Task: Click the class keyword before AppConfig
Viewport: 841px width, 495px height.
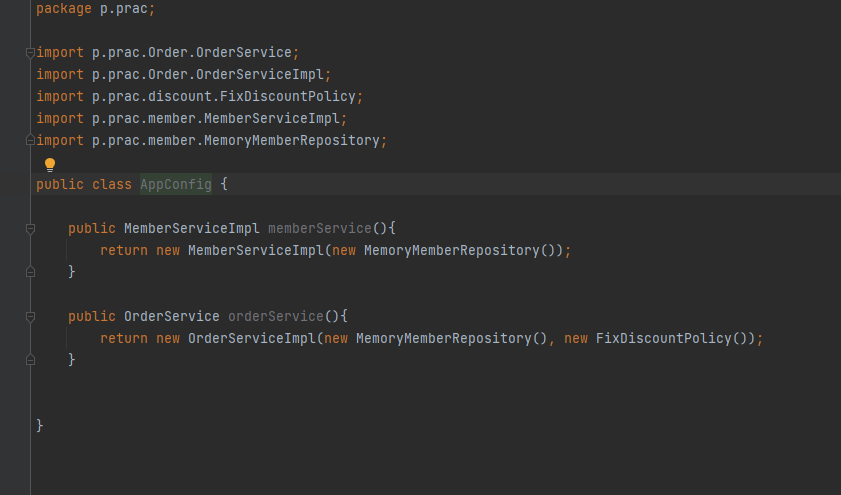Action: click(x=112, y=184)
